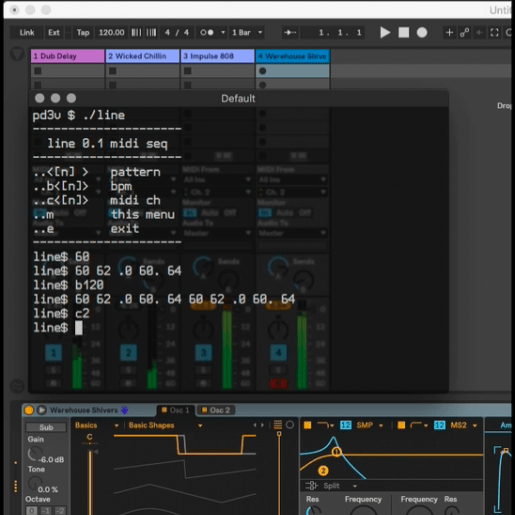The height and width of the screenshot is (515, 515).
Task: Select Octave -2 for the sub
Action: click(60, 510)
